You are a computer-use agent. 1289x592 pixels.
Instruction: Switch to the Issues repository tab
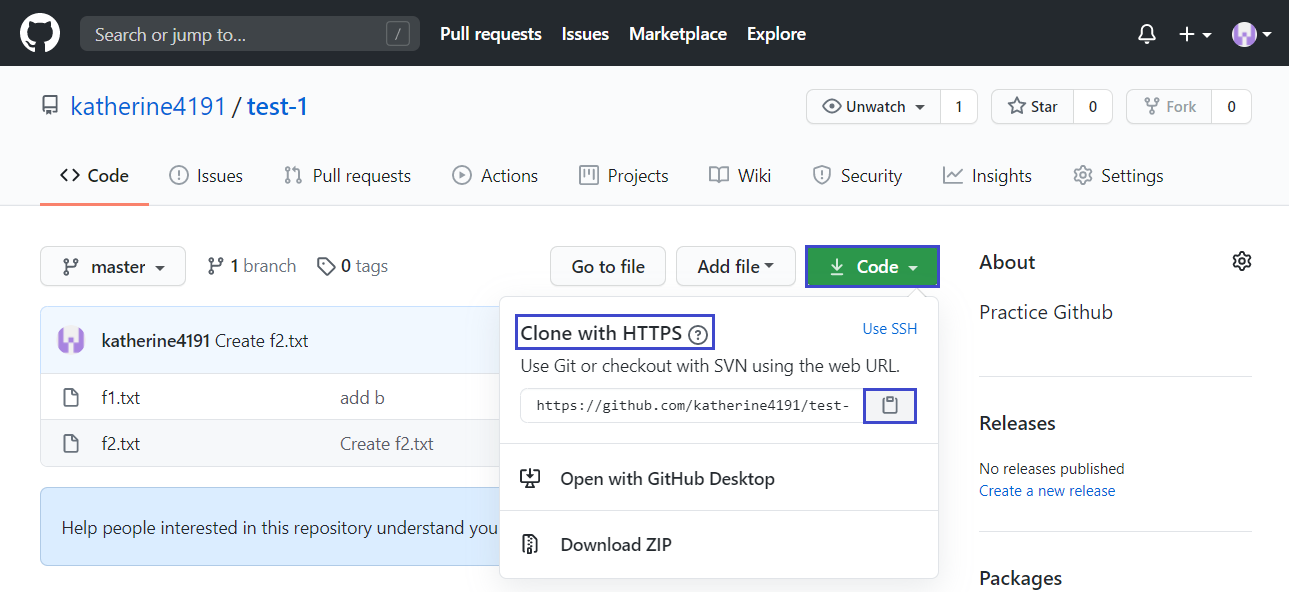tap(206, 176)
